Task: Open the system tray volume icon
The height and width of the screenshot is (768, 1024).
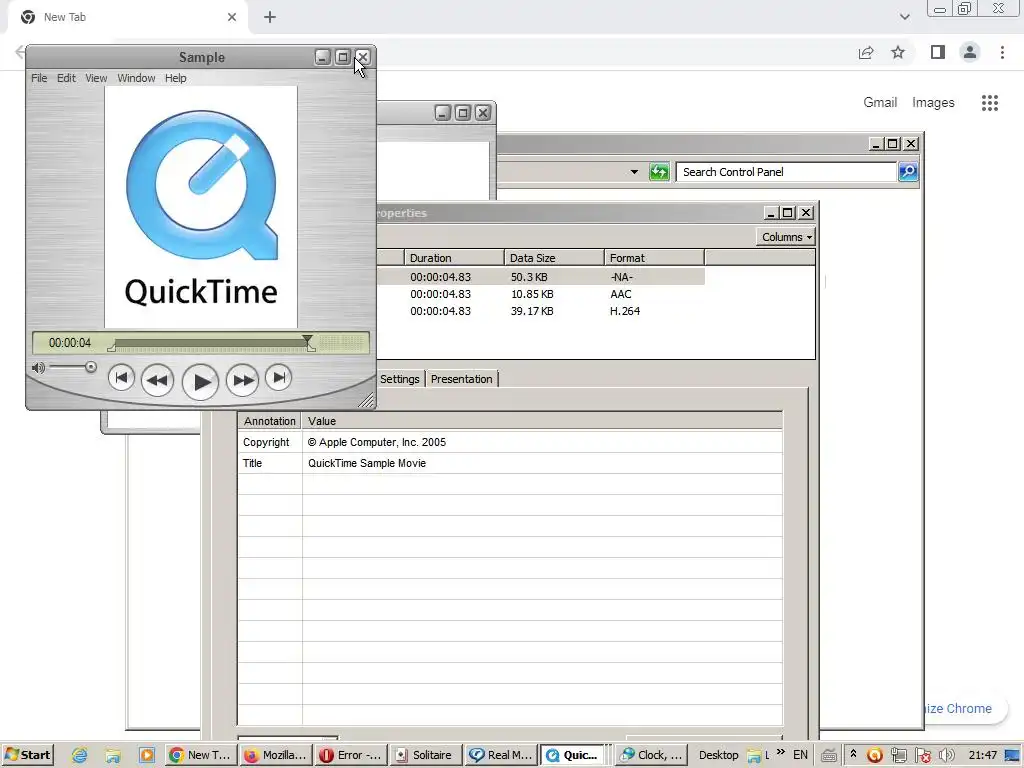Action: point(946,756)
